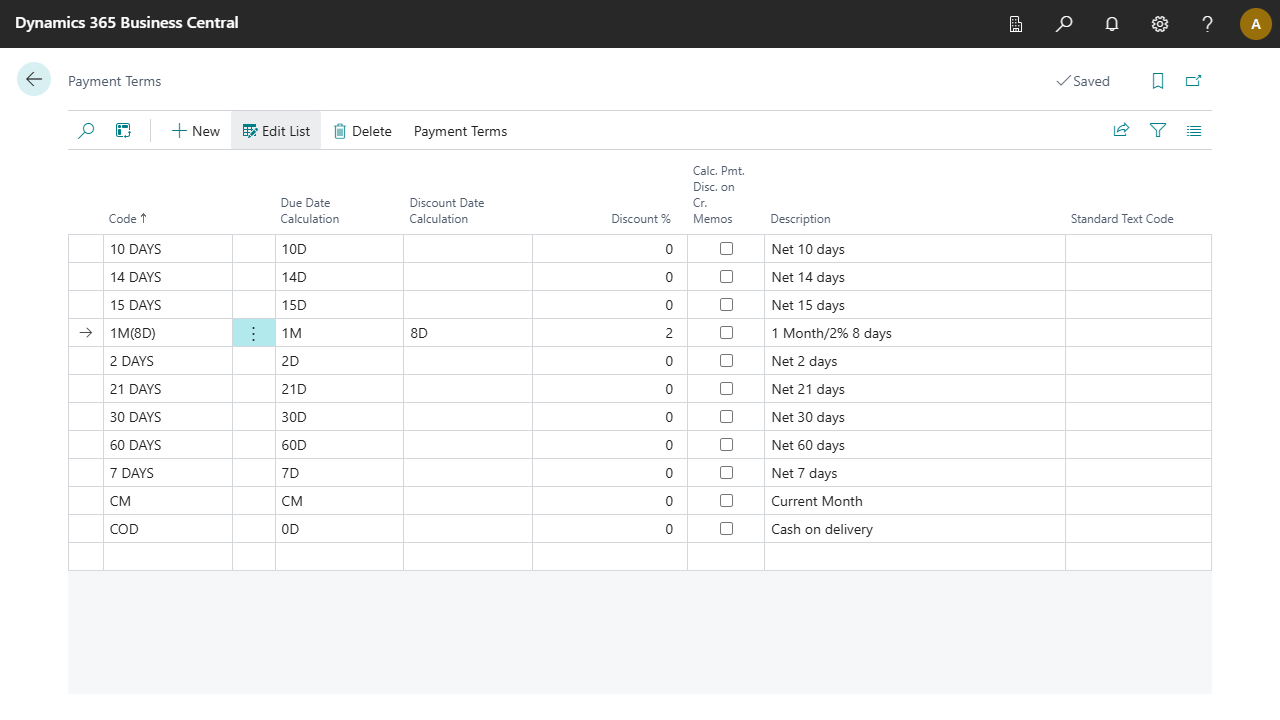Image resolution: width=1280 pixels, height=720 pixels.
Task: Click the back arrow button
Action: (34, 80)
